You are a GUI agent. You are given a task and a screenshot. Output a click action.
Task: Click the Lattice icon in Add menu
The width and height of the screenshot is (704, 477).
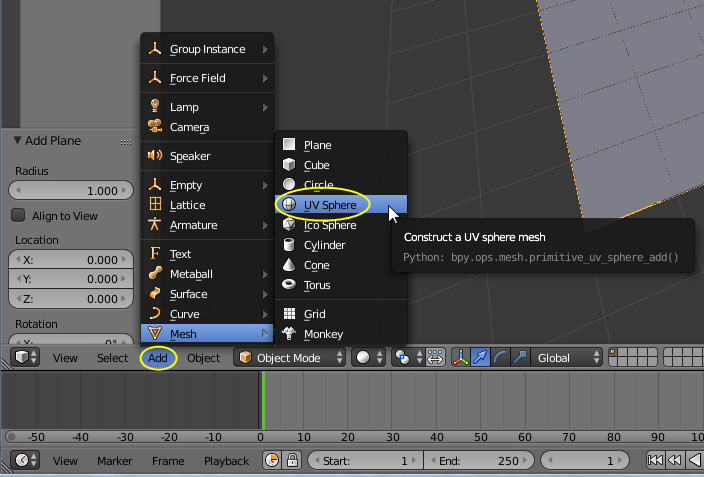pos(155,205)
